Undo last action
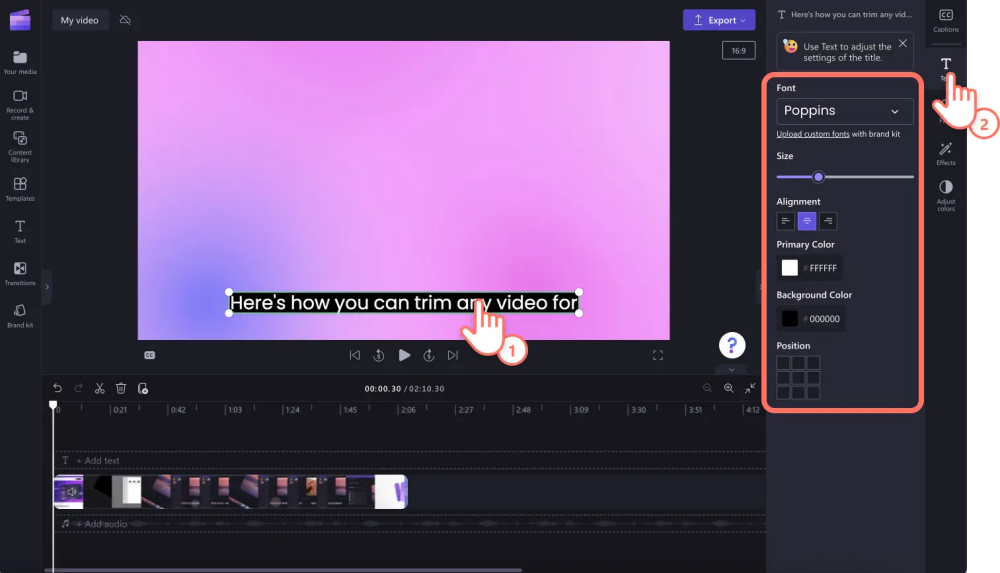 (x=57, y=388)
